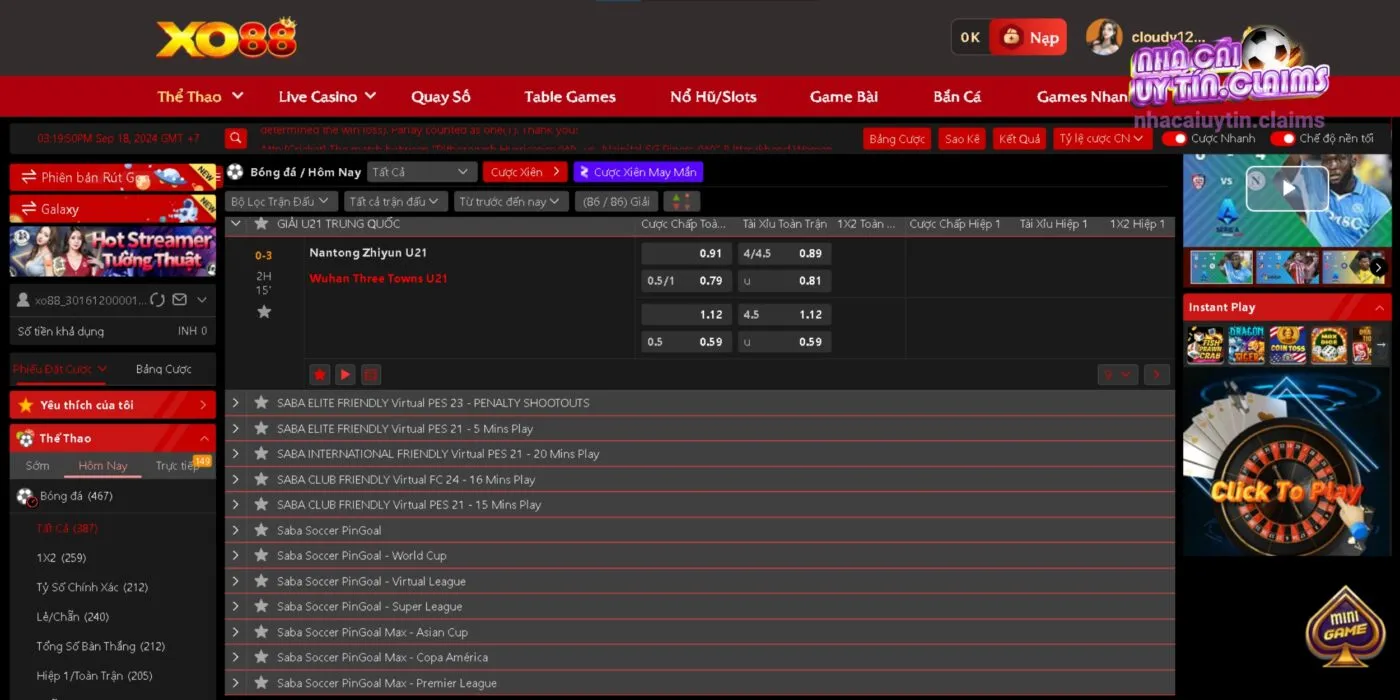Open the Mini Game spade icon
Viewport: 1400px width, 700px height.
pos(1345,628)
